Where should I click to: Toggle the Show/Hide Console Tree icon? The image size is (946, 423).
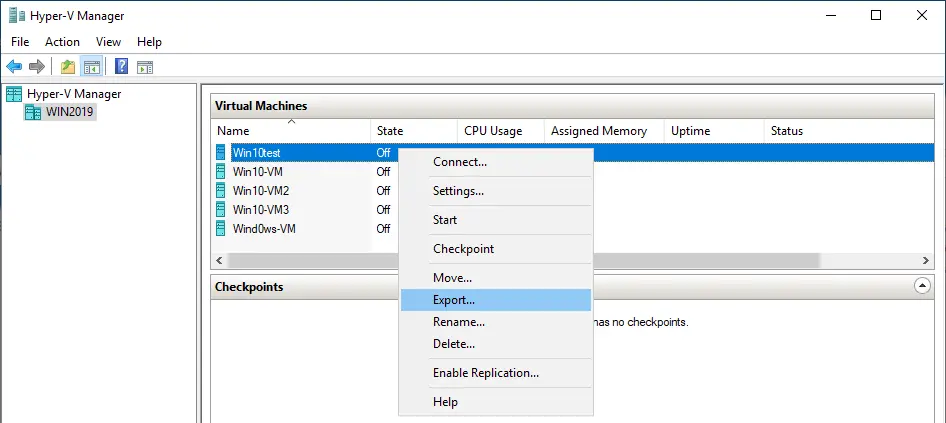pos(92,66)
